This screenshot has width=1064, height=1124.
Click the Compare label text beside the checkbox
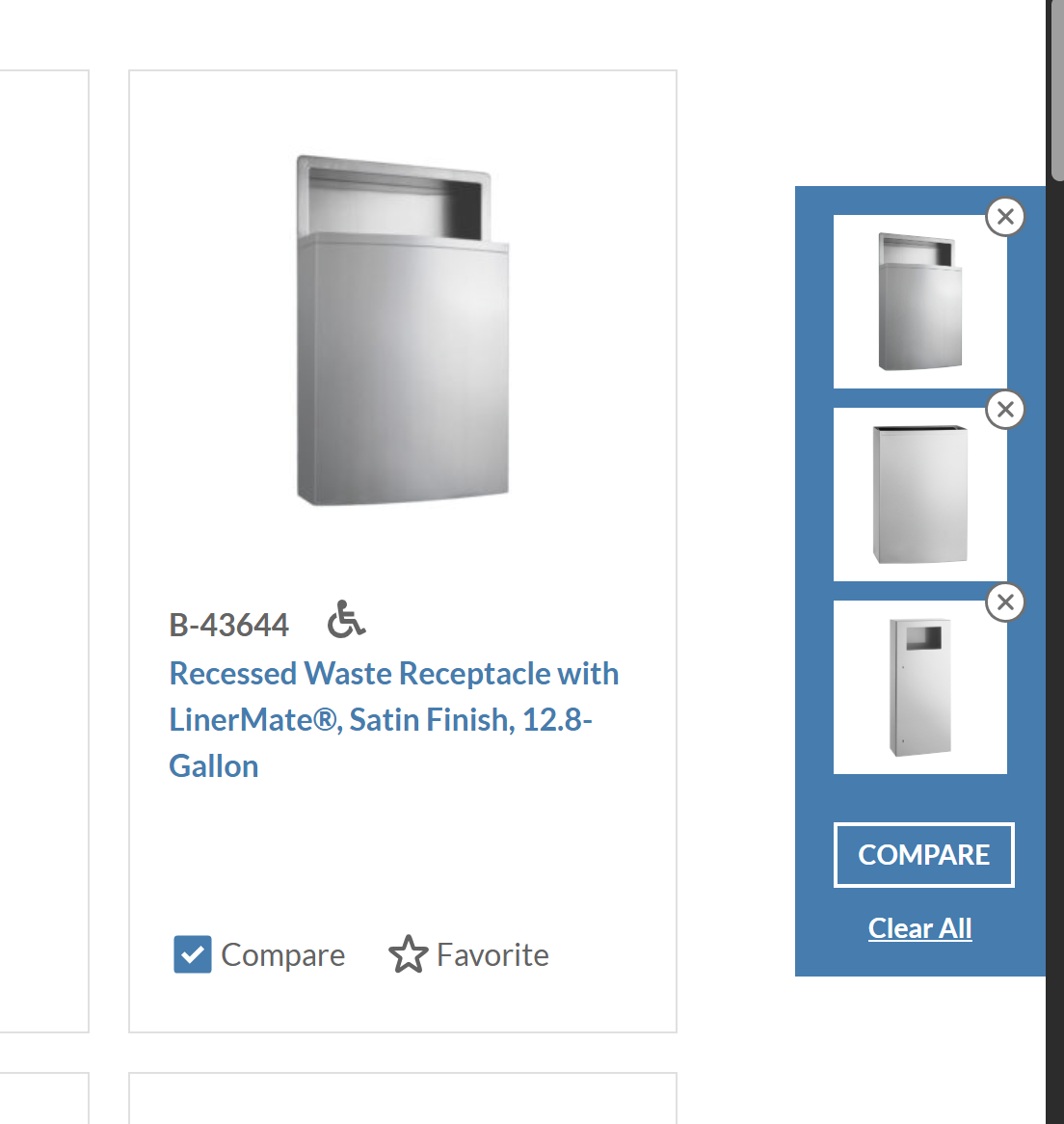tap(283, 955)
